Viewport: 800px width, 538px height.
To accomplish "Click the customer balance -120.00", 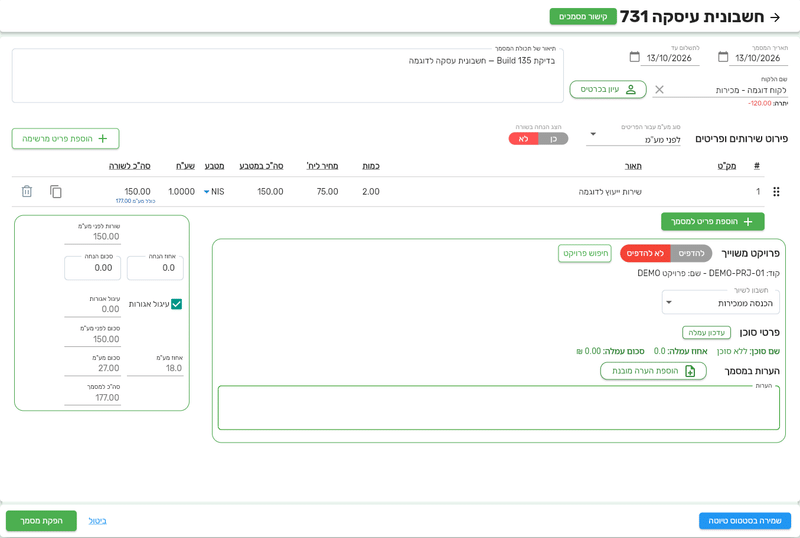I will tap(760, 104).
